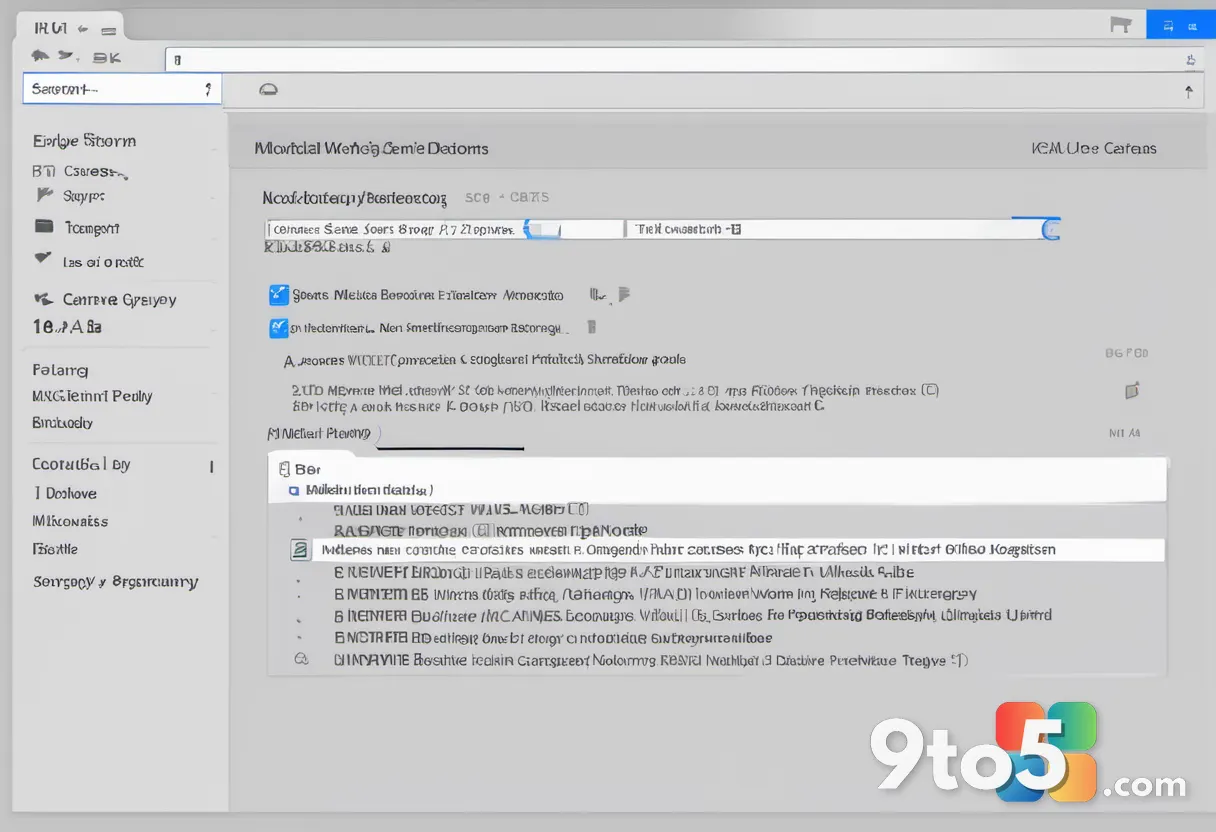Select sidebar item 'MIkonaiss'
The width and height of the screenshot is (1216, 832).
pyautogui.click(x=70, y=521)
